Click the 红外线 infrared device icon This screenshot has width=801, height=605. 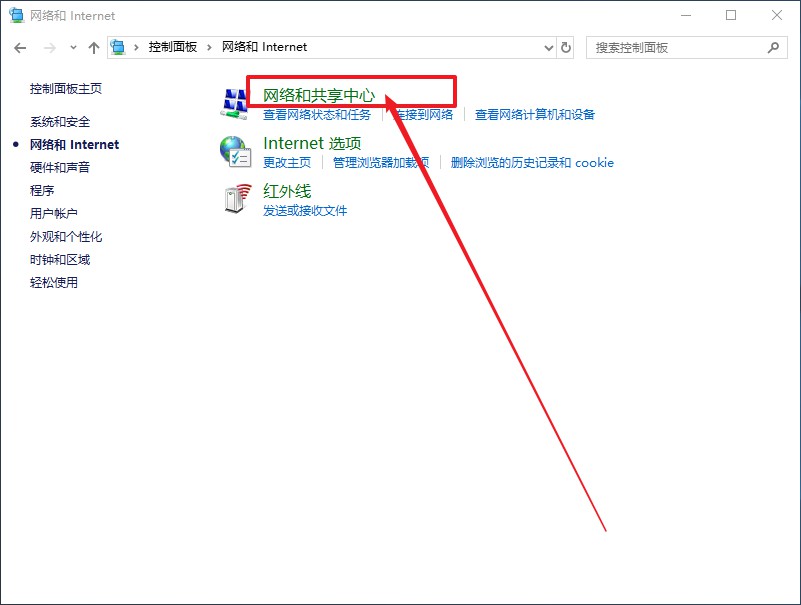(x=234, y=198)
